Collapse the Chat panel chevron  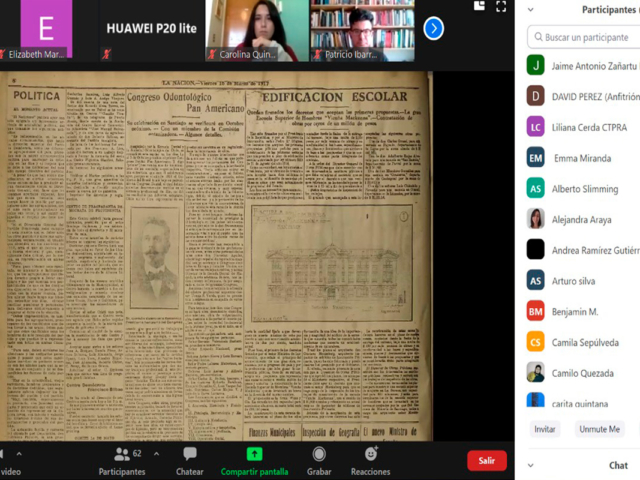click(531, 465)
